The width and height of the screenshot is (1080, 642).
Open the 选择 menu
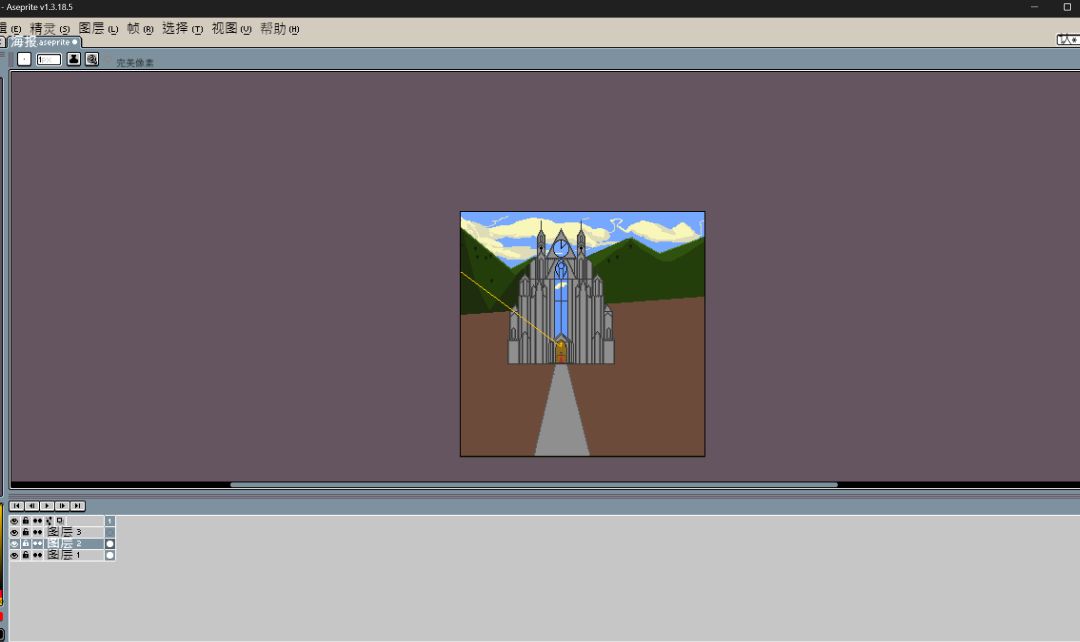tap(183, 29)
